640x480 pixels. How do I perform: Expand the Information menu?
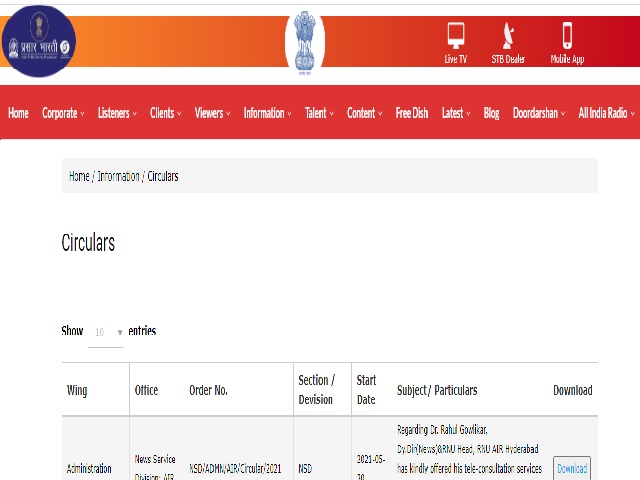pyautogui.click(x=267, y=113)
